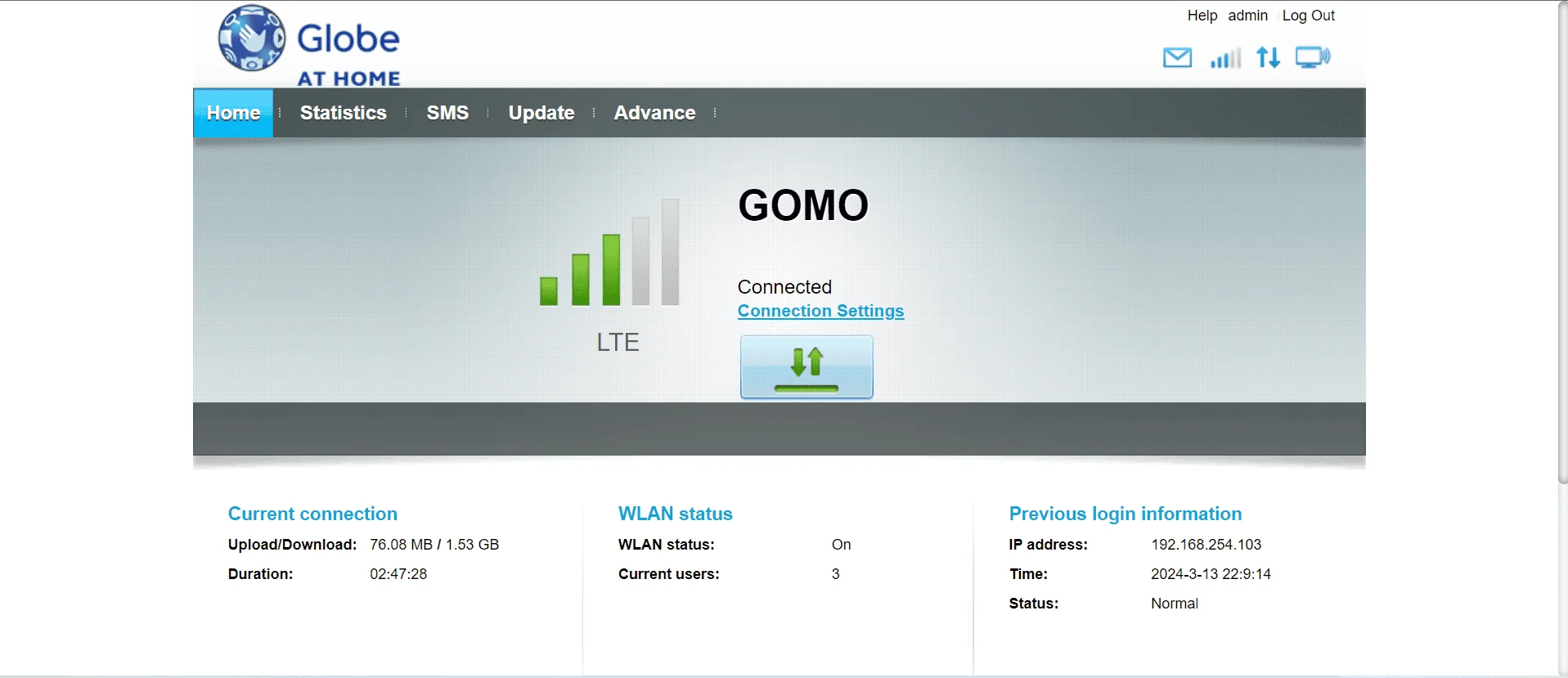Screen dimensions: 1568x678
Task: Click the admin account link
Action: (x=1248, y=16)
